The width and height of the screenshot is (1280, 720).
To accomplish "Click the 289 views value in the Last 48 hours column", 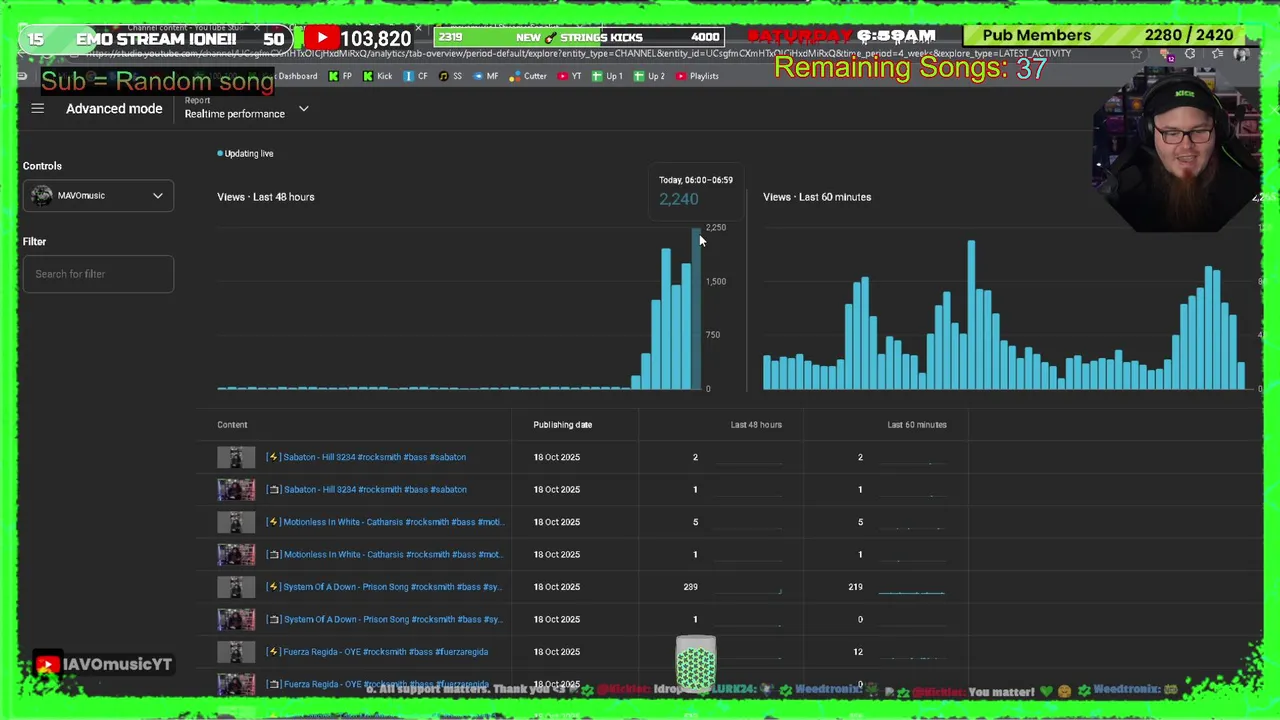I will click(x=690, y=587).
